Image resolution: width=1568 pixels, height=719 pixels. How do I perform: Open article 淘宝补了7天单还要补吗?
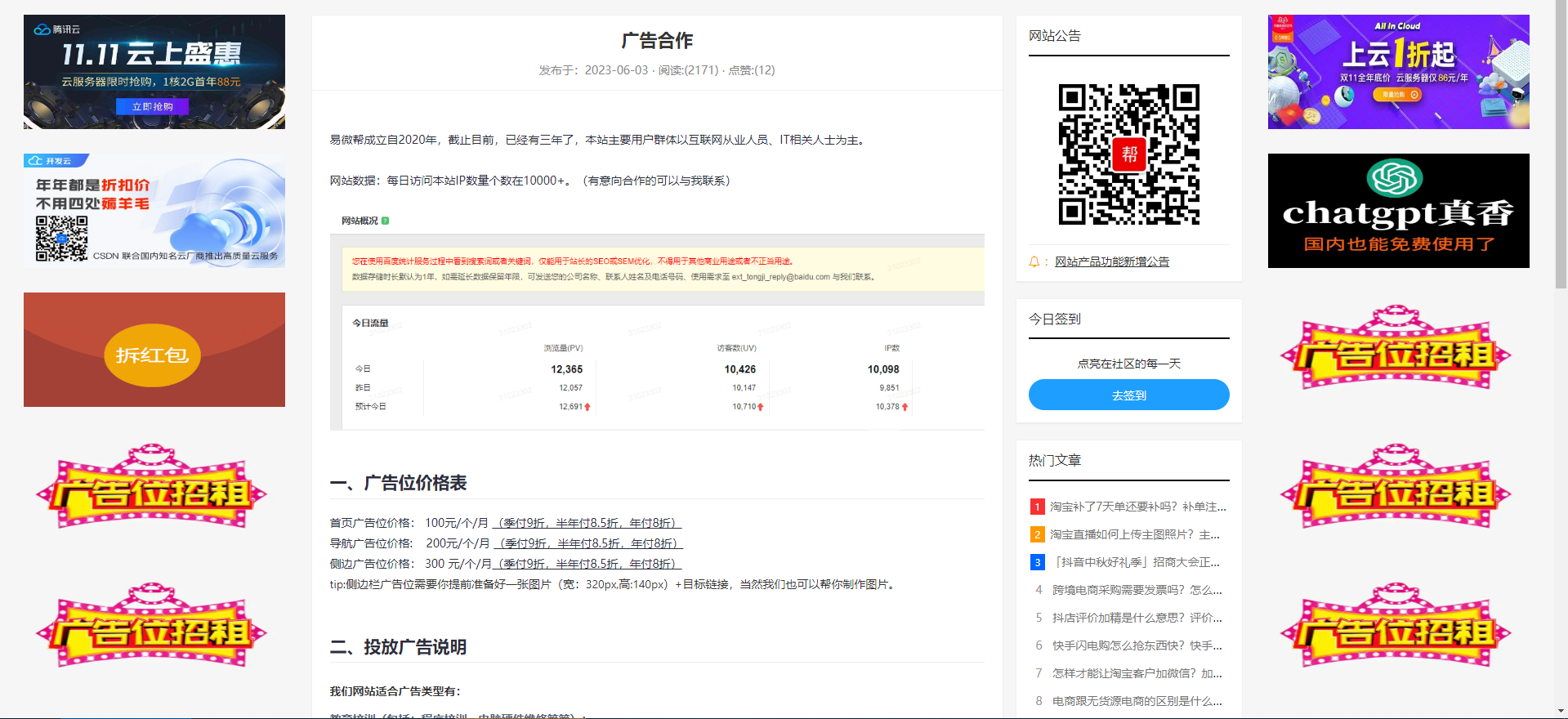(1137, 507)
